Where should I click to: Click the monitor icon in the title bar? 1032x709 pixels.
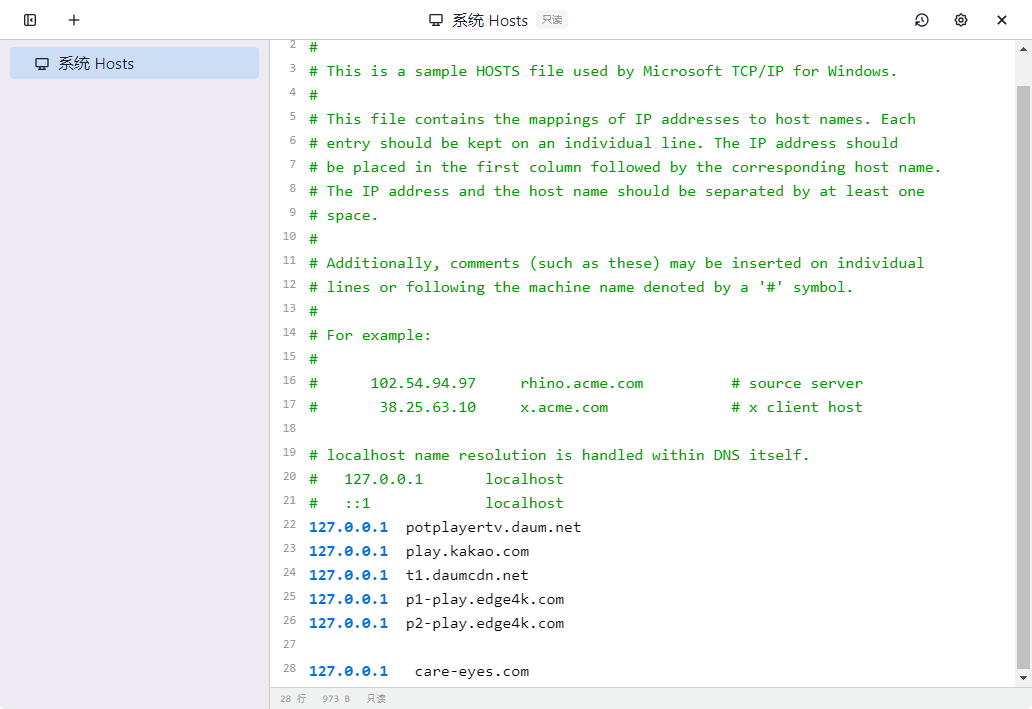point(434,19)
